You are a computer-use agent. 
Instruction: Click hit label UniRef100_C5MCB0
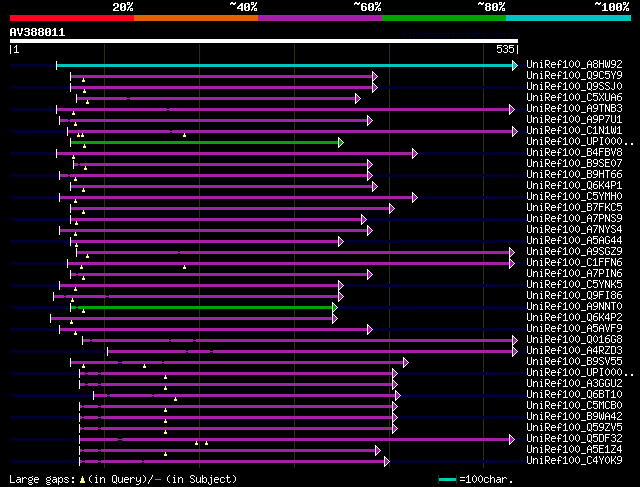[574, 405]
